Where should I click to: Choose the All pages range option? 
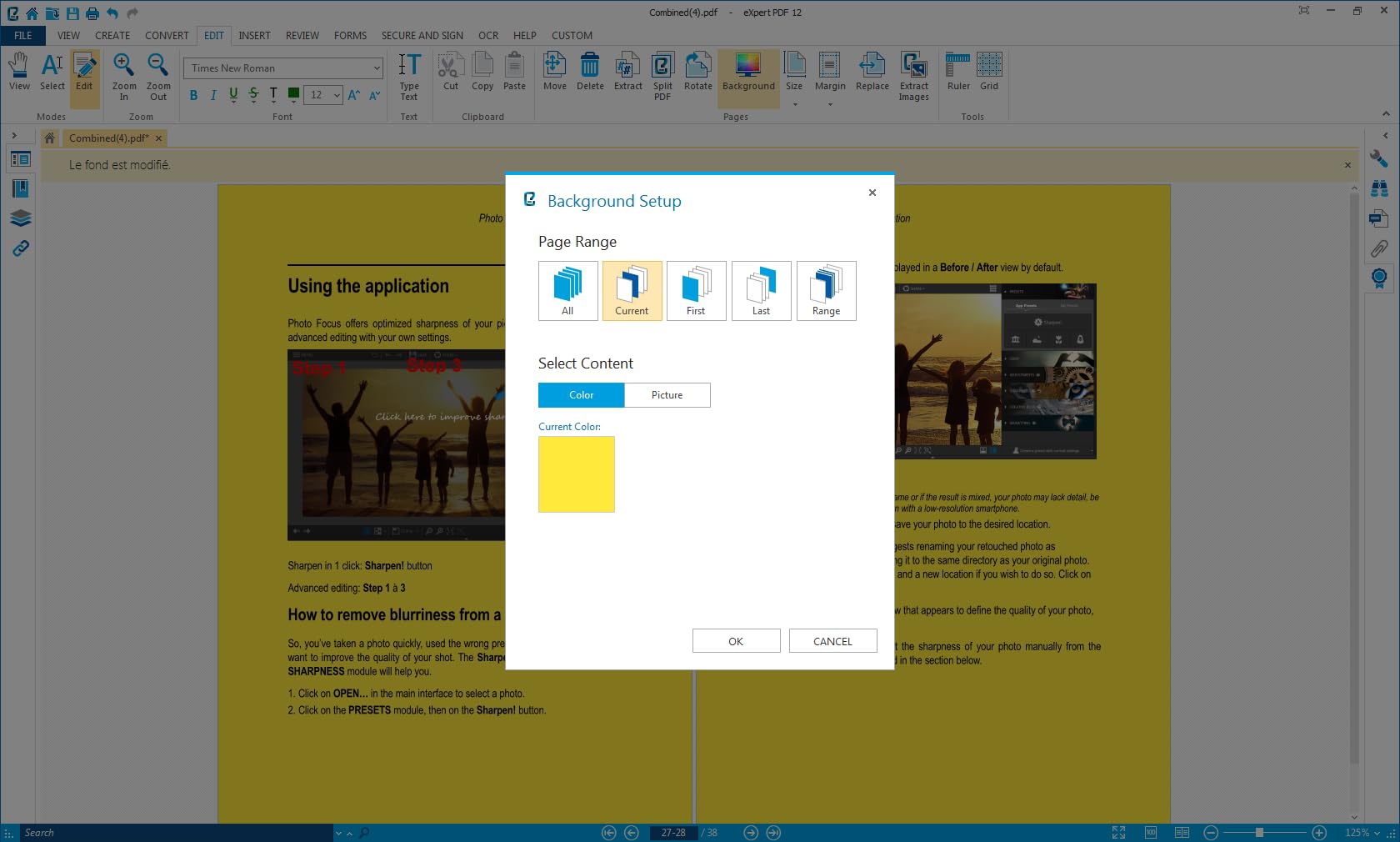tap(567, 291)
